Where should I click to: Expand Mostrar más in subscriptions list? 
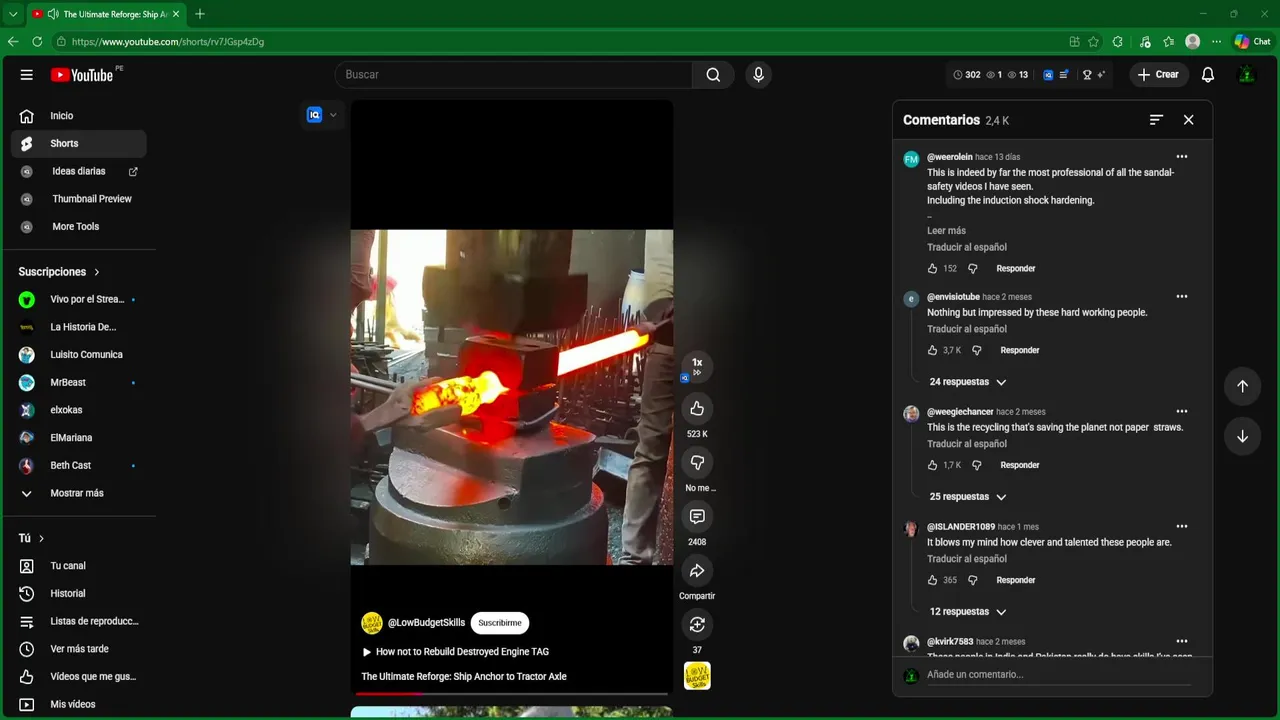[x=78, y=493]
